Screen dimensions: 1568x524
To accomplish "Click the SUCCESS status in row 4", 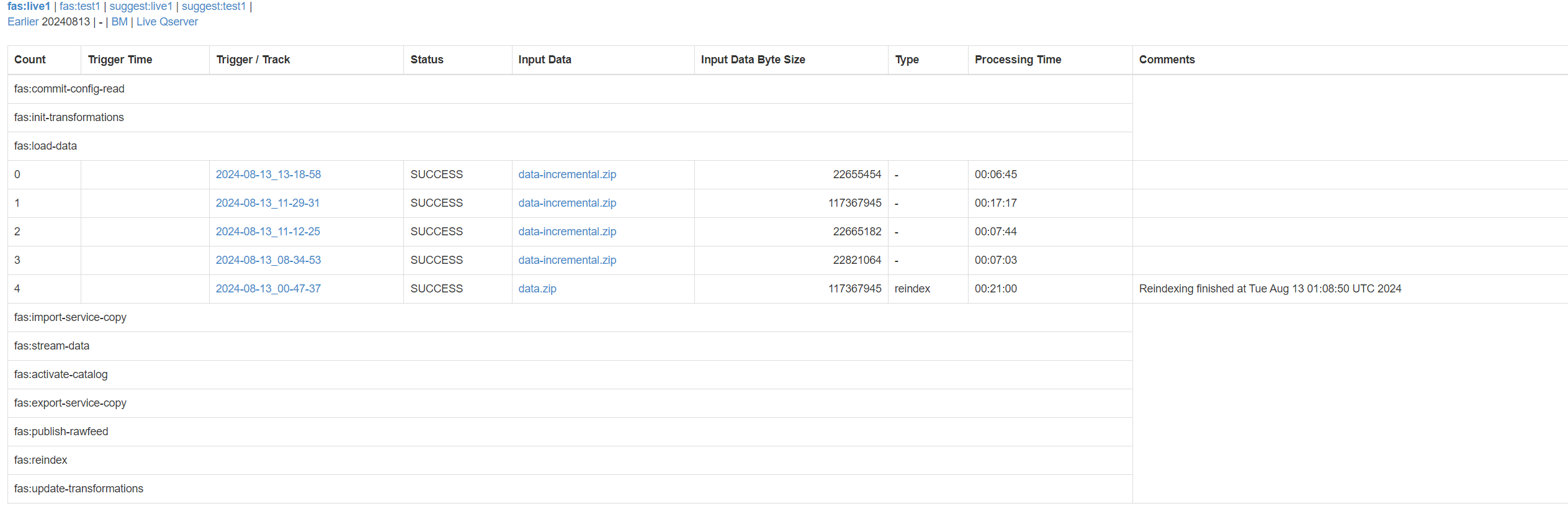I will 436,289.
